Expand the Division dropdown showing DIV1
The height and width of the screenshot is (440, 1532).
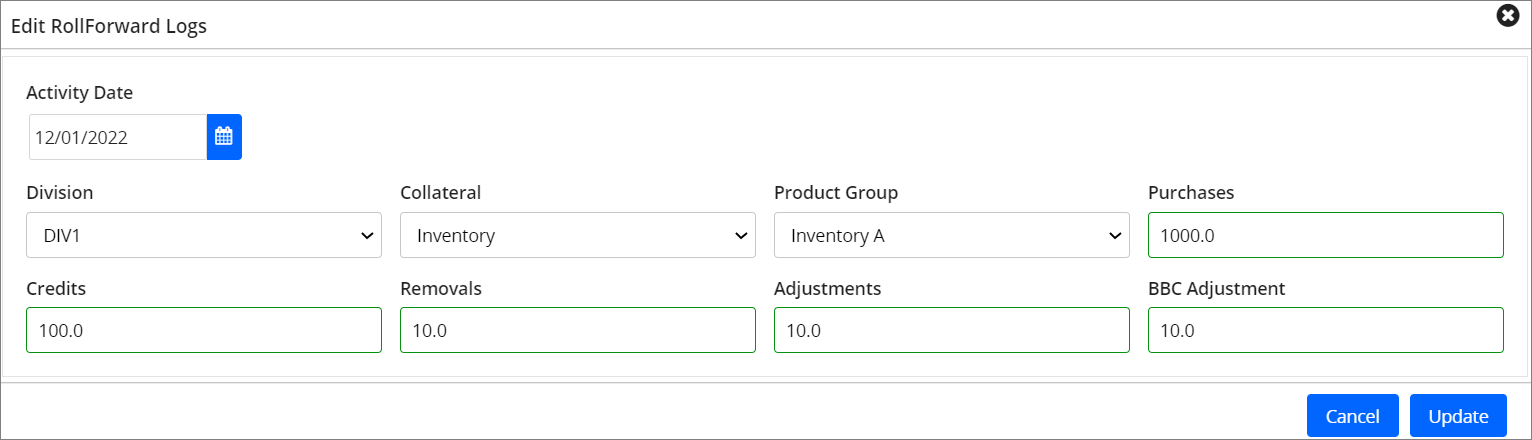(x=204, y=235)
